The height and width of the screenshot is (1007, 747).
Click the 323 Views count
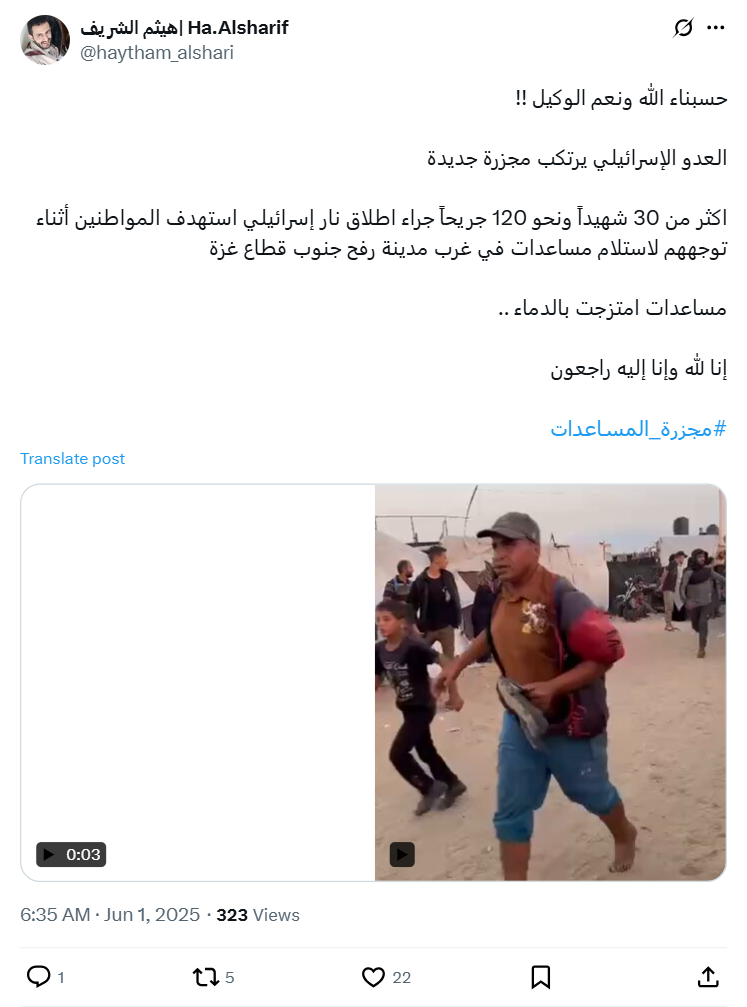pos(258,915)
